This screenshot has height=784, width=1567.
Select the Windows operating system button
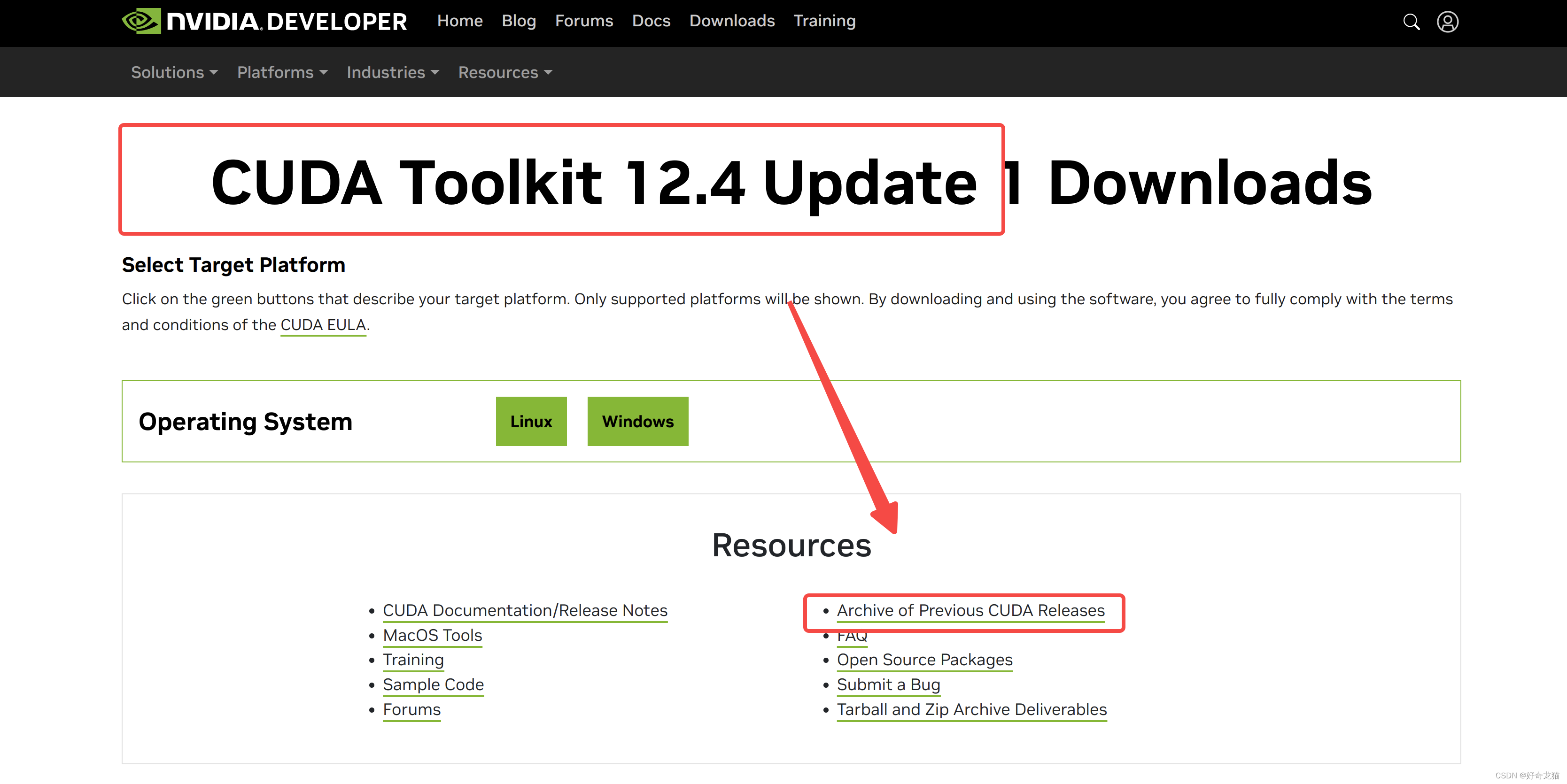637,421
